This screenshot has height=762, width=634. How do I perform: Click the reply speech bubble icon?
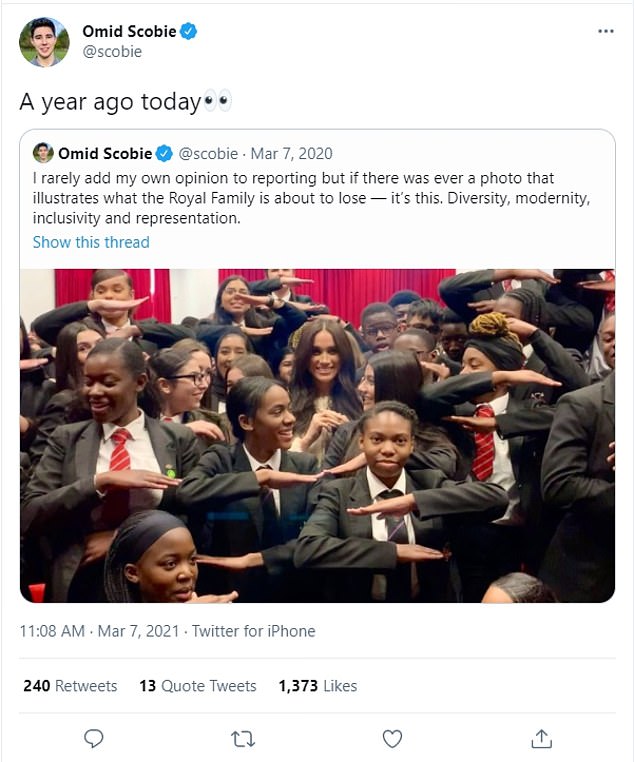94,738
